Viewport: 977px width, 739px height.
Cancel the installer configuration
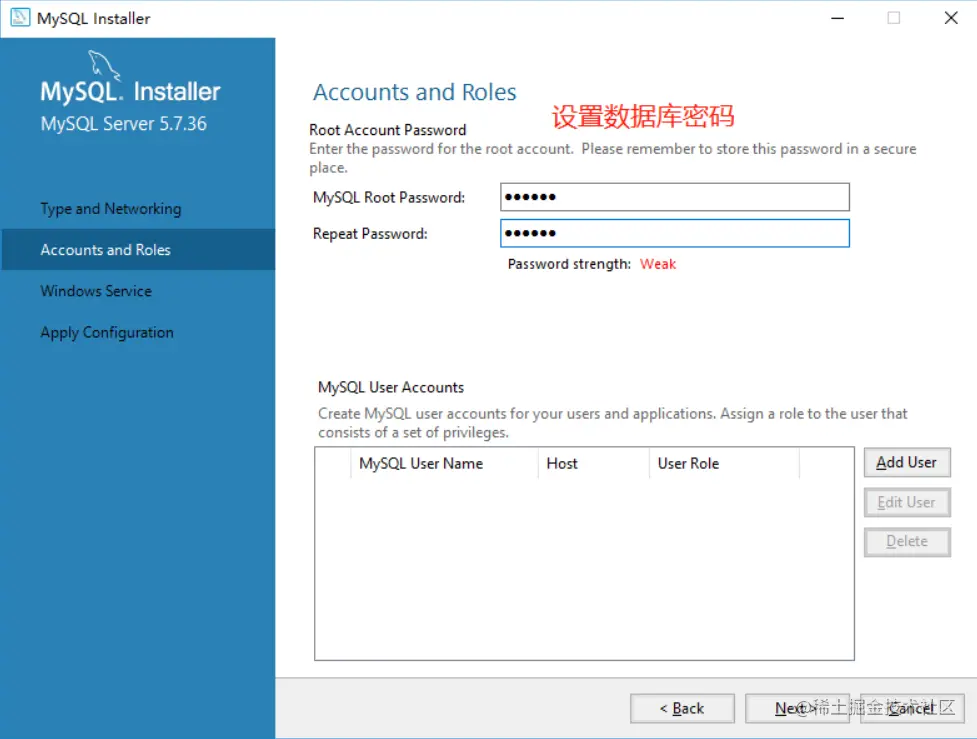(912, 708)
